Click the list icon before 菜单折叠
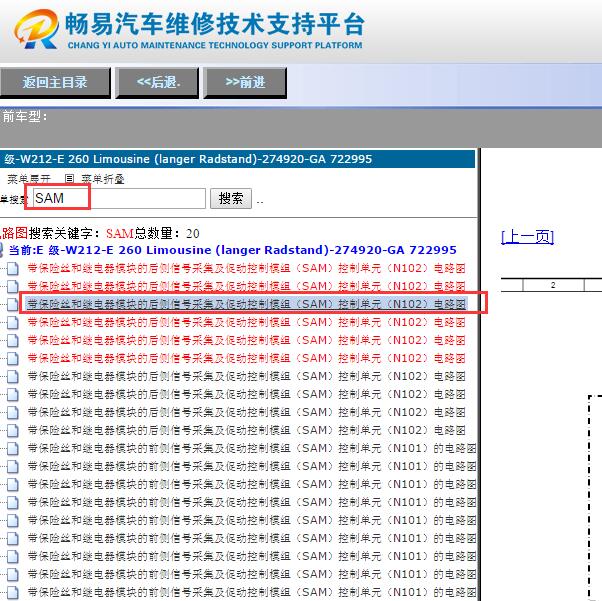Viewport: 602px width, 601px height. coord(69,179)
